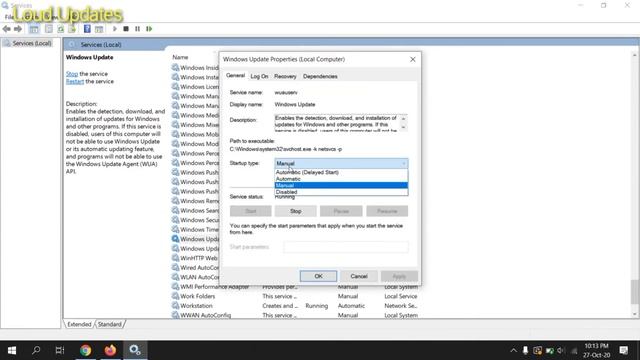Viewport: 640px width, 360px height.
Task: Expand the Startup type combo box
Action: coord(341,163)
